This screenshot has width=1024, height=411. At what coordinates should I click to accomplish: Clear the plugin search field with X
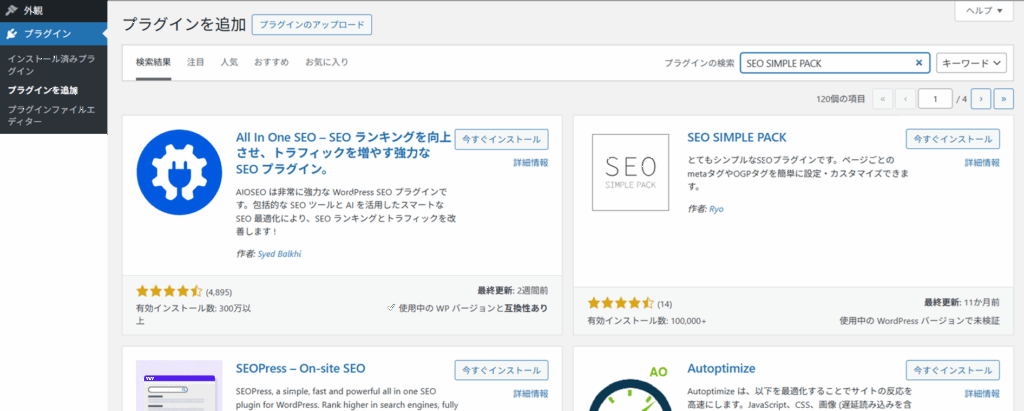coord(919,63)
